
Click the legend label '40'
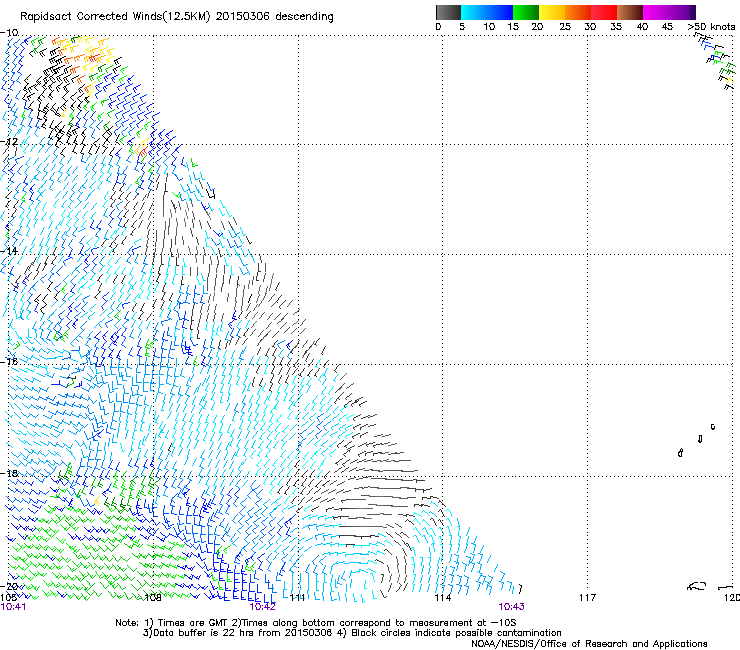point(642,27)
